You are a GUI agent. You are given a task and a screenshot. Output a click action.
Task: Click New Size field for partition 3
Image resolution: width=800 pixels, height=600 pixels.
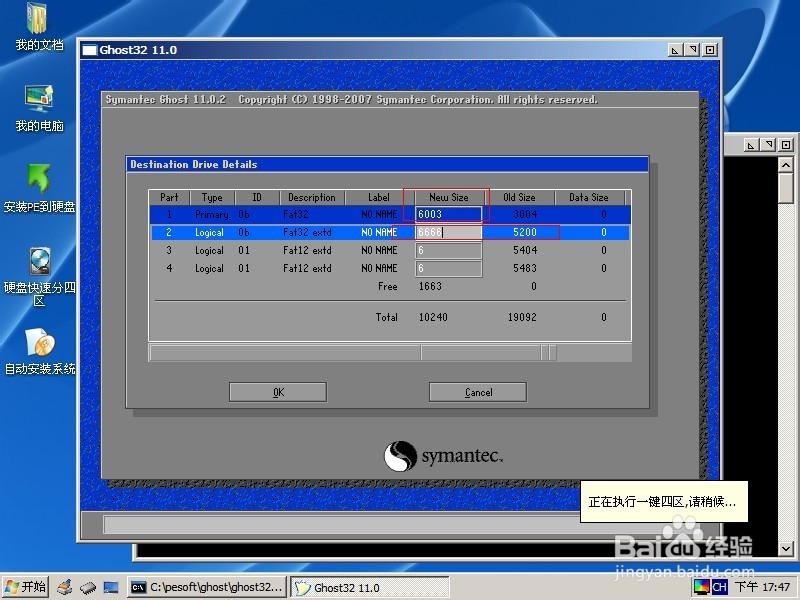(448, 251)
